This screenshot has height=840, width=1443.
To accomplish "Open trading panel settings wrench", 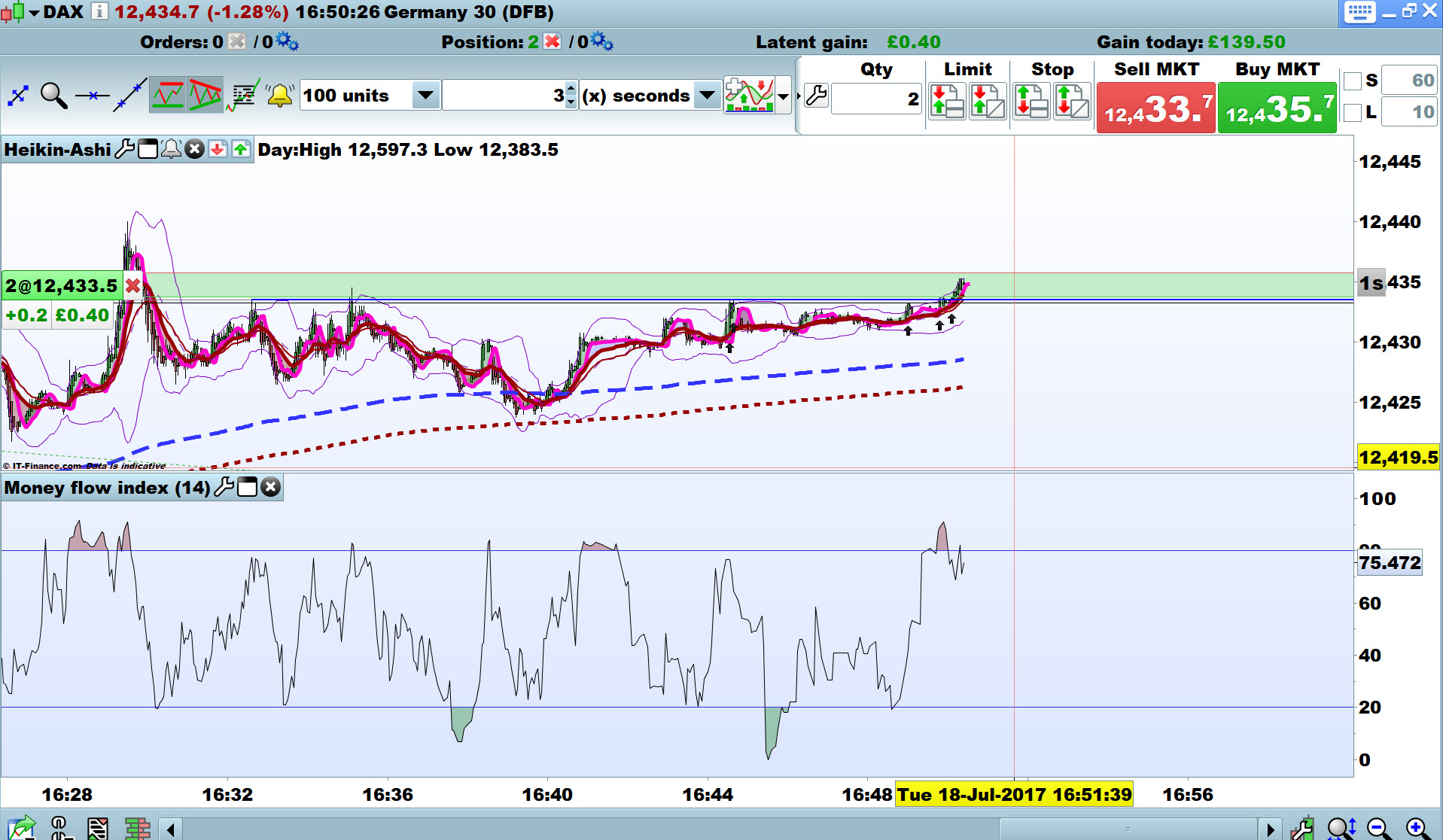I will [x=816, y=96].
